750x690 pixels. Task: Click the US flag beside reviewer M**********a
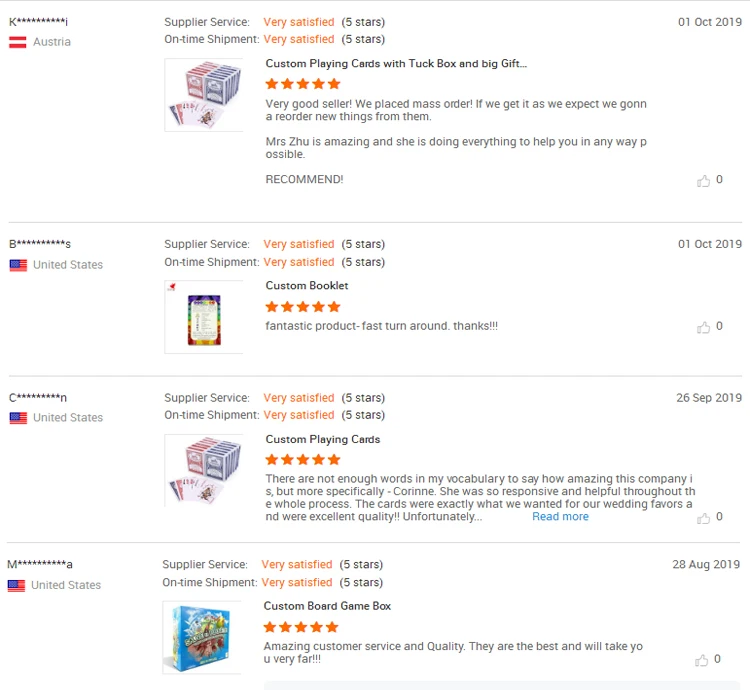click(16, 585)
